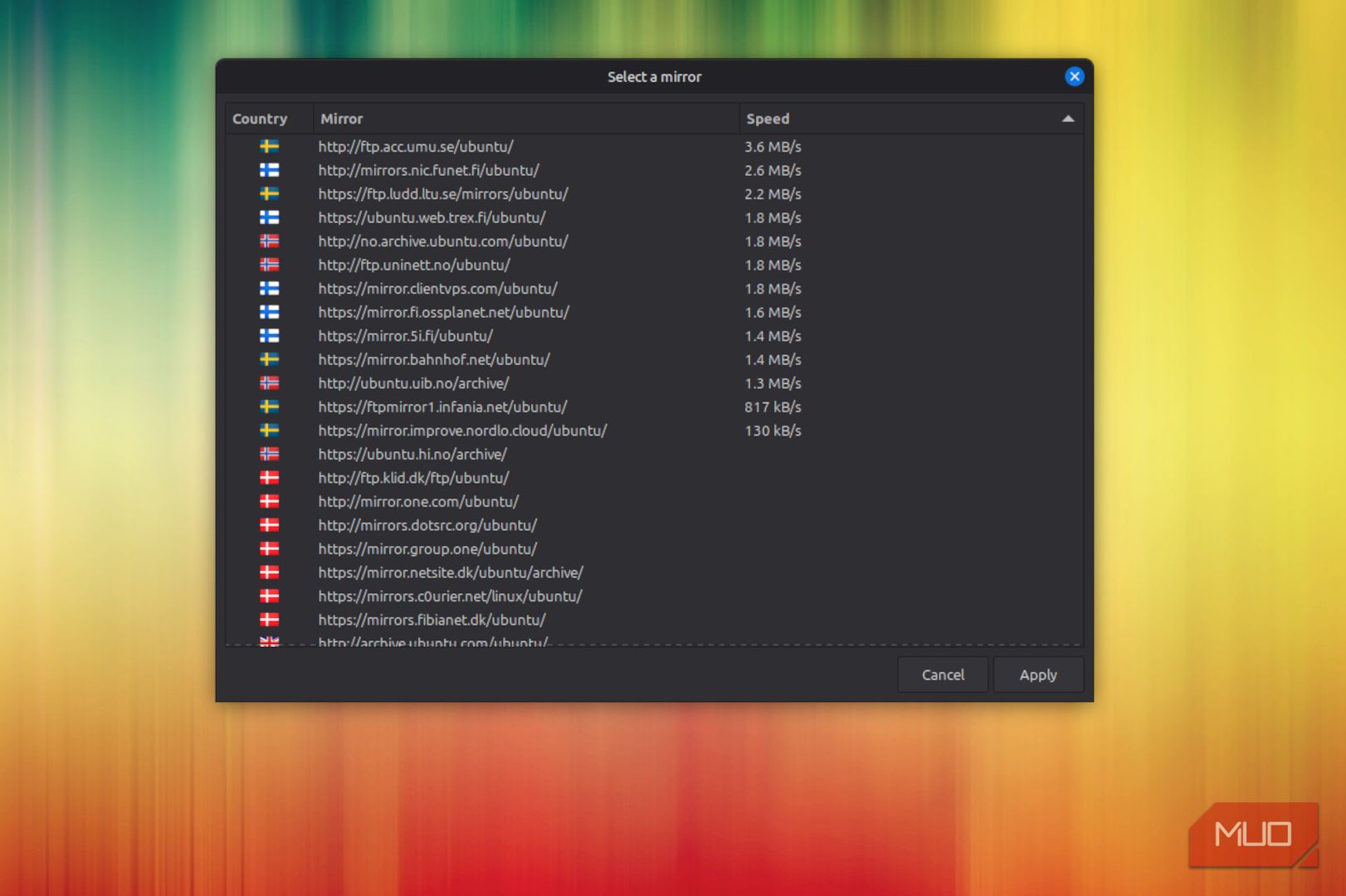Click the Swedish flag beside mirror.bahnhof.net
Image resolution: width=1346 pixels, height=896 pixels.
(269, 360)
